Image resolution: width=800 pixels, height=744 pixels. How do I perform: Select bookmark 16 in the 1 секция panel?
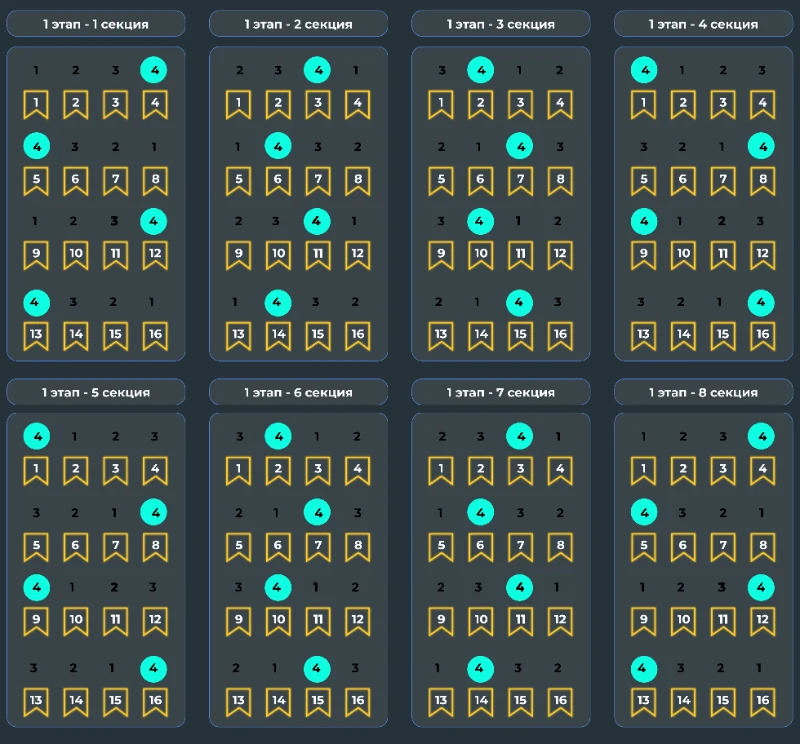(x=155, y=336)
